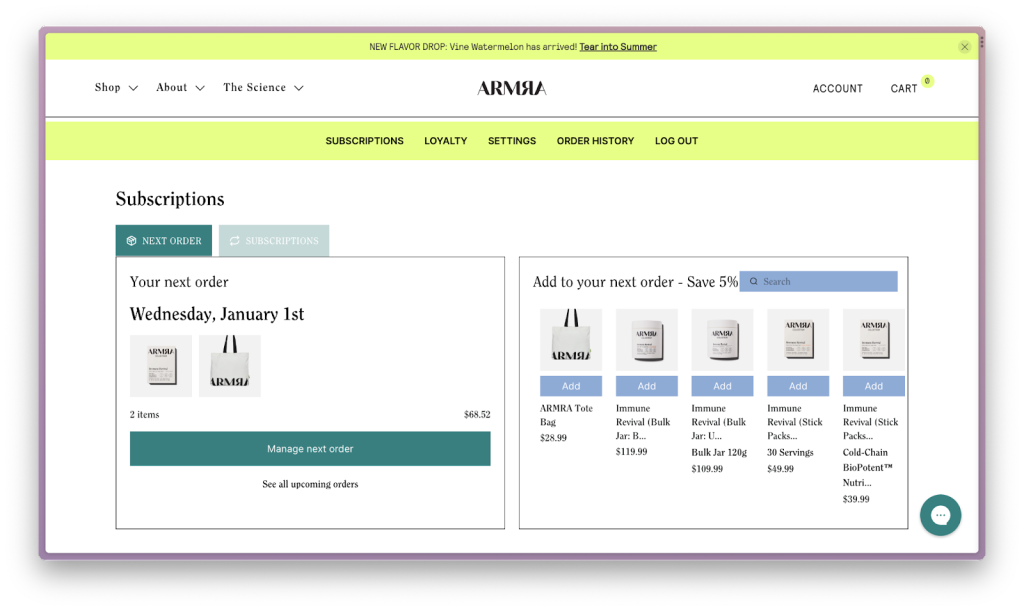Close the announcement banner
The height and width of the screenshot is (611, 1024).
pyautogui.click(x=964, y=47)
